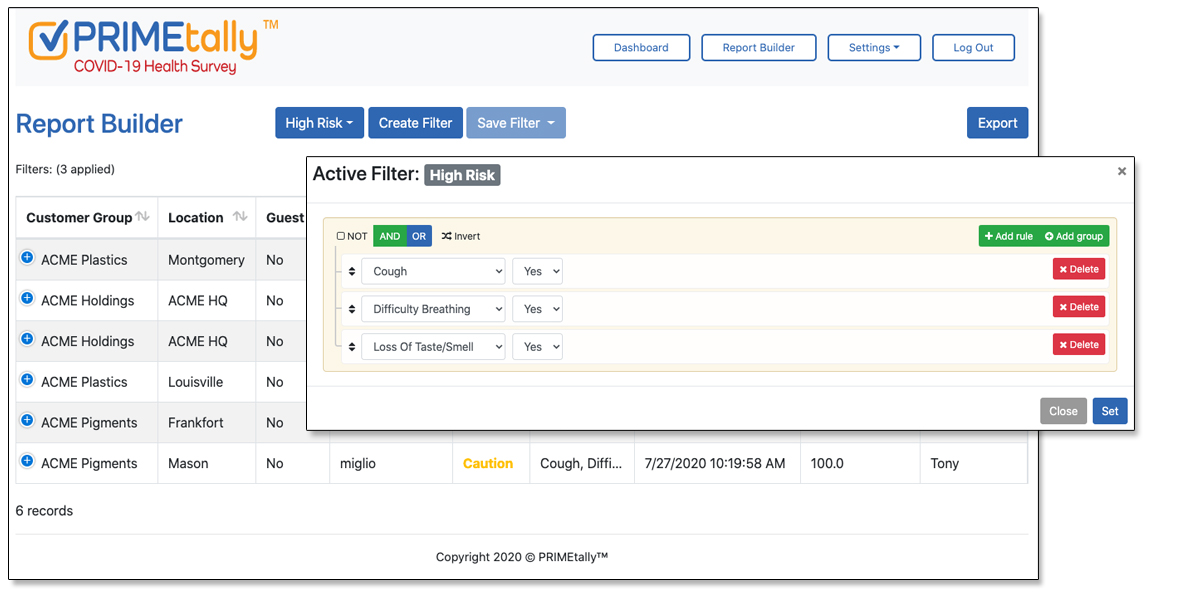Open the High Risk filter dropdown

pyautogui.click(x=319, y=123)
